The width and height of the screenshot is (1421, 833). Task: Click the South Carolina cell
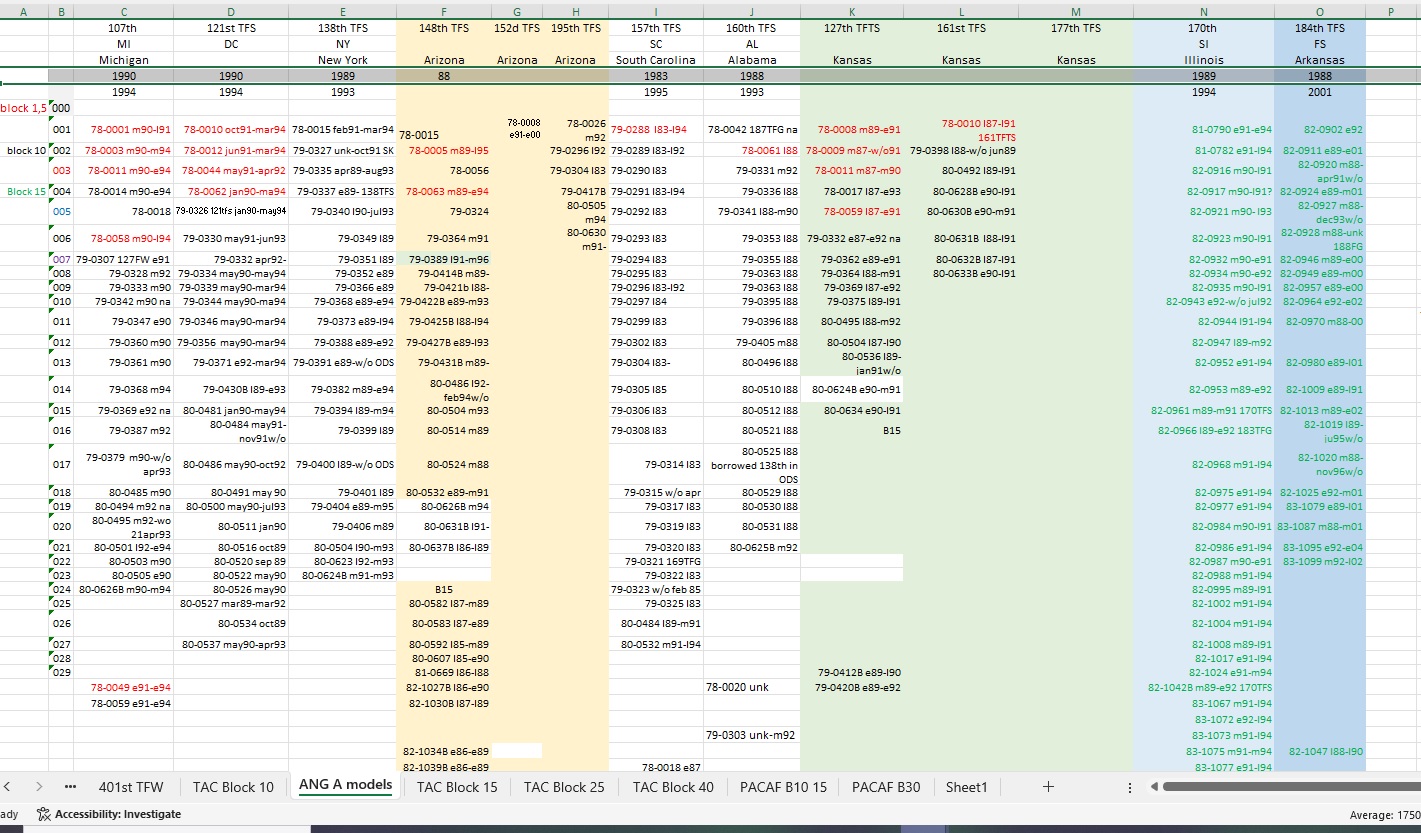pyautogui.click(x=656, y=60)
